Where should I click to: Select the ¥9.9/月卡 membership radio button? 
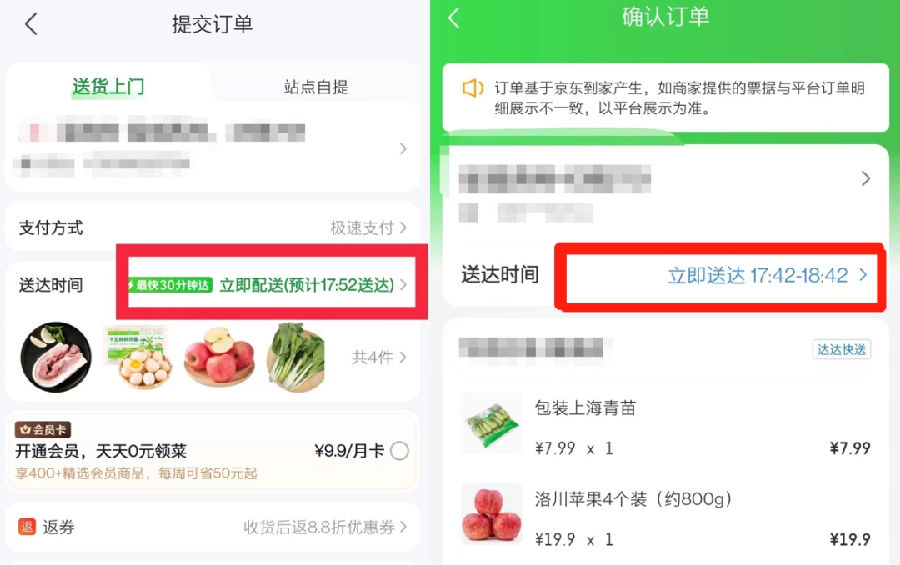[x=399, y=451]
